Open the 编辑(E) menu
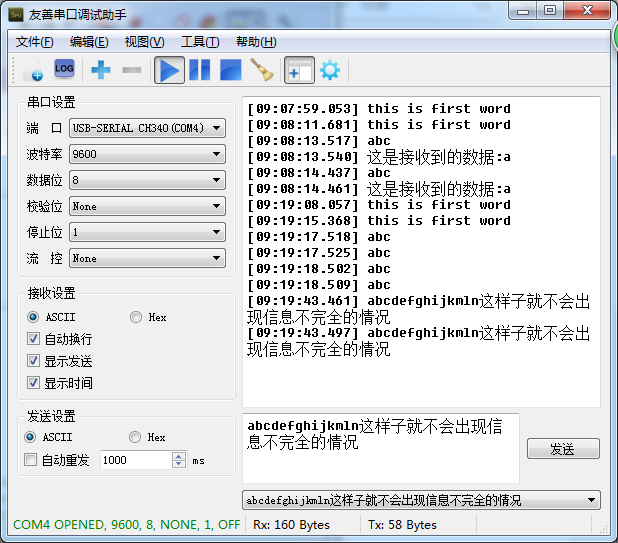 (89, 42)
